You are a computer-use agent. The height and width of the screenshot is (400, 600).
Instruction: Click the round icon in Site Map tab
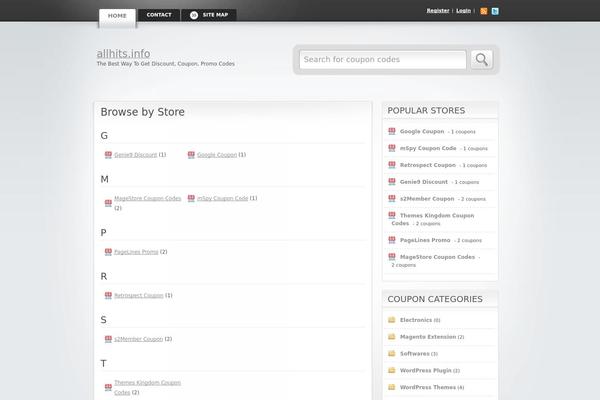[x=194, y=15]
